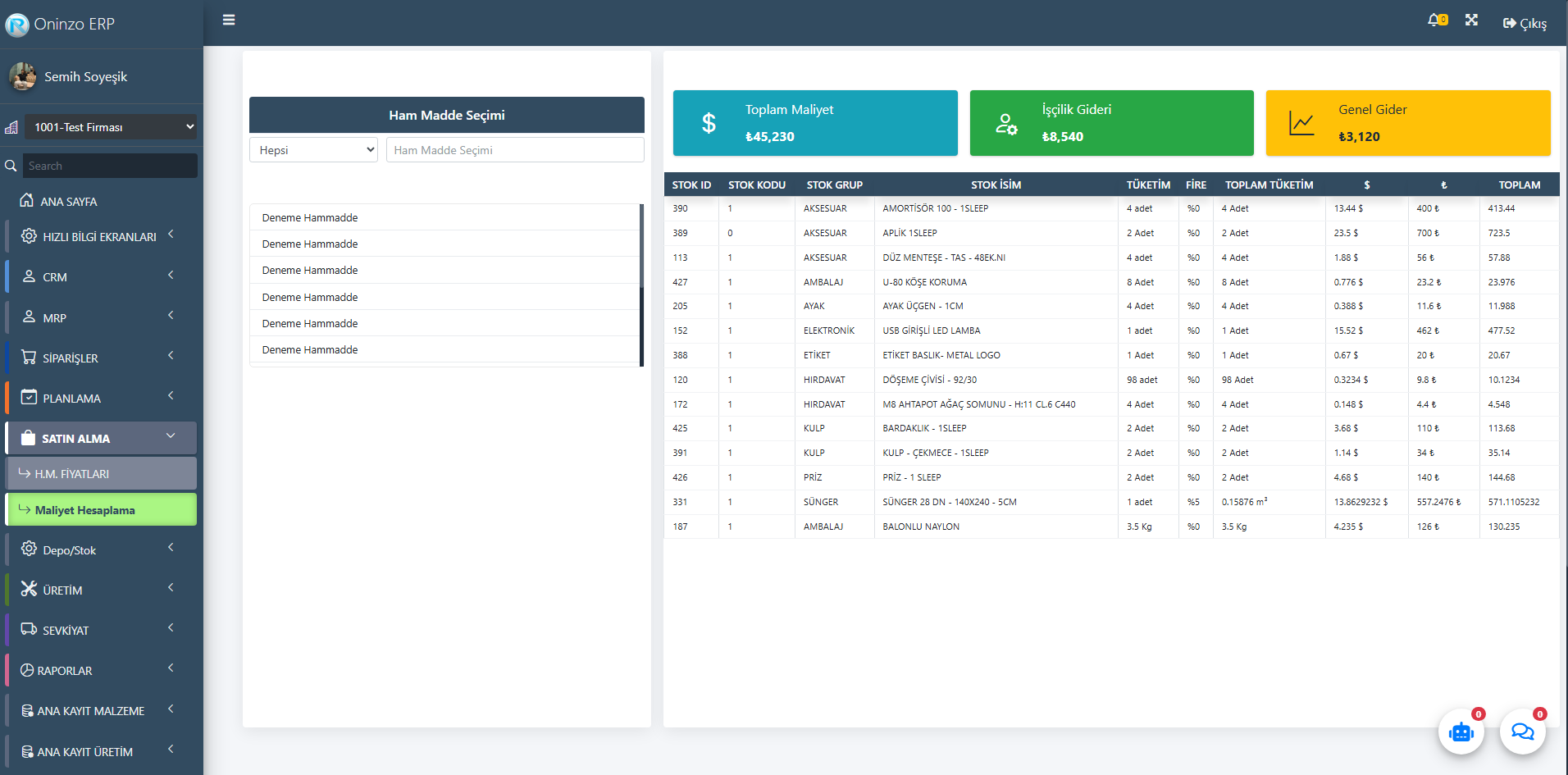
Task: Open the 1001-Test Firması company dropdown
Action: coord(110,127)
